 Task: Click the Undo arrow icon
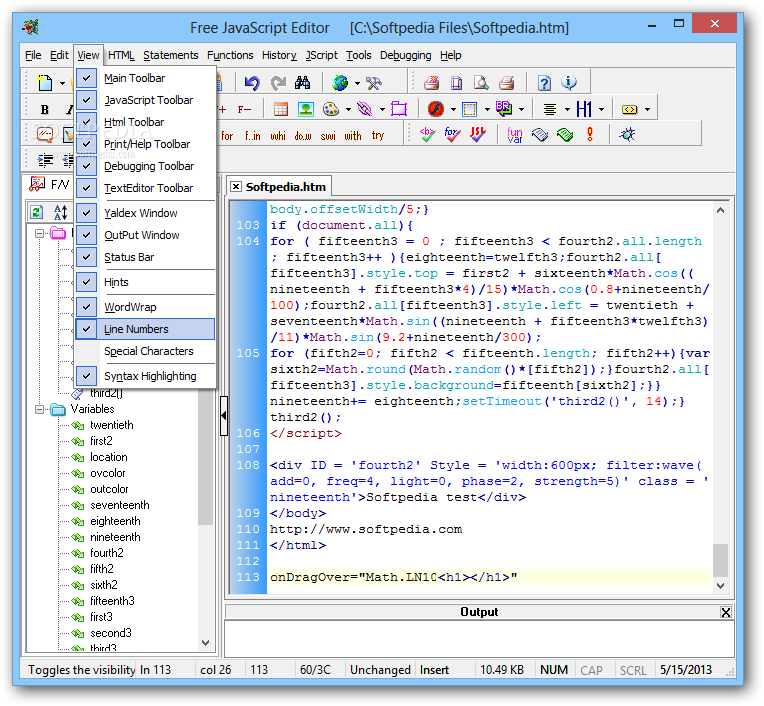[252, 83]
